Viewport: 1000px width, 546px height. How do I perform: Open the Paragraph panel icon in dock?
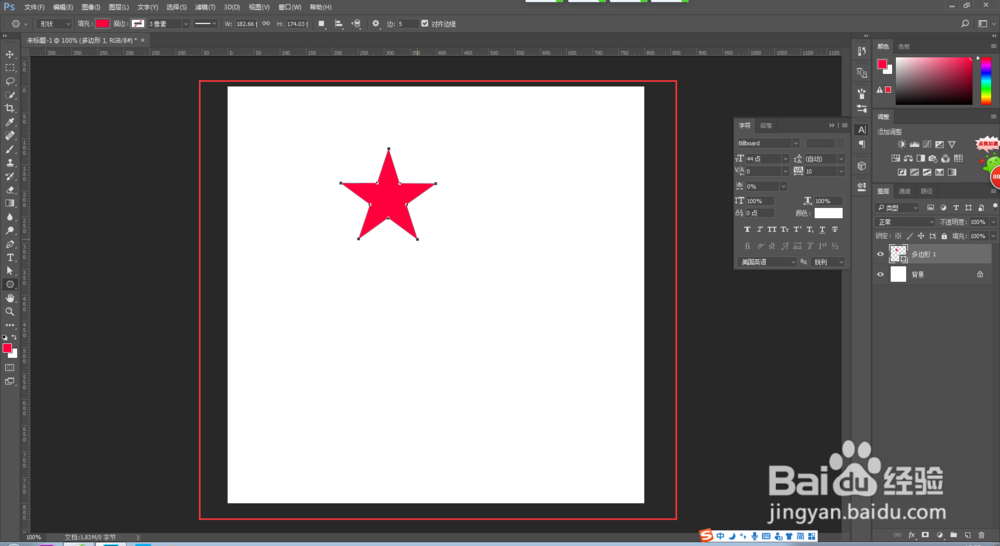(x=862, y=144)
